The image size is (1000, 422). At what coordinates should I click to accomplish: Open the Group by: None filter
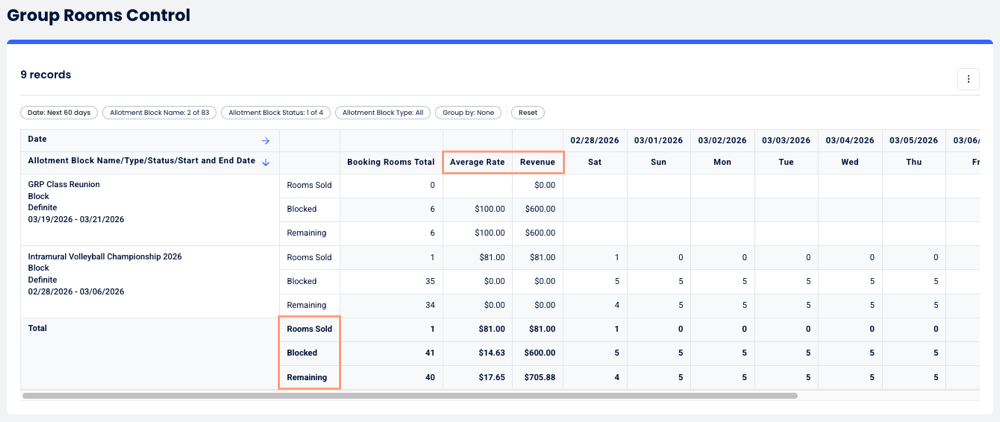coord(470,113)
